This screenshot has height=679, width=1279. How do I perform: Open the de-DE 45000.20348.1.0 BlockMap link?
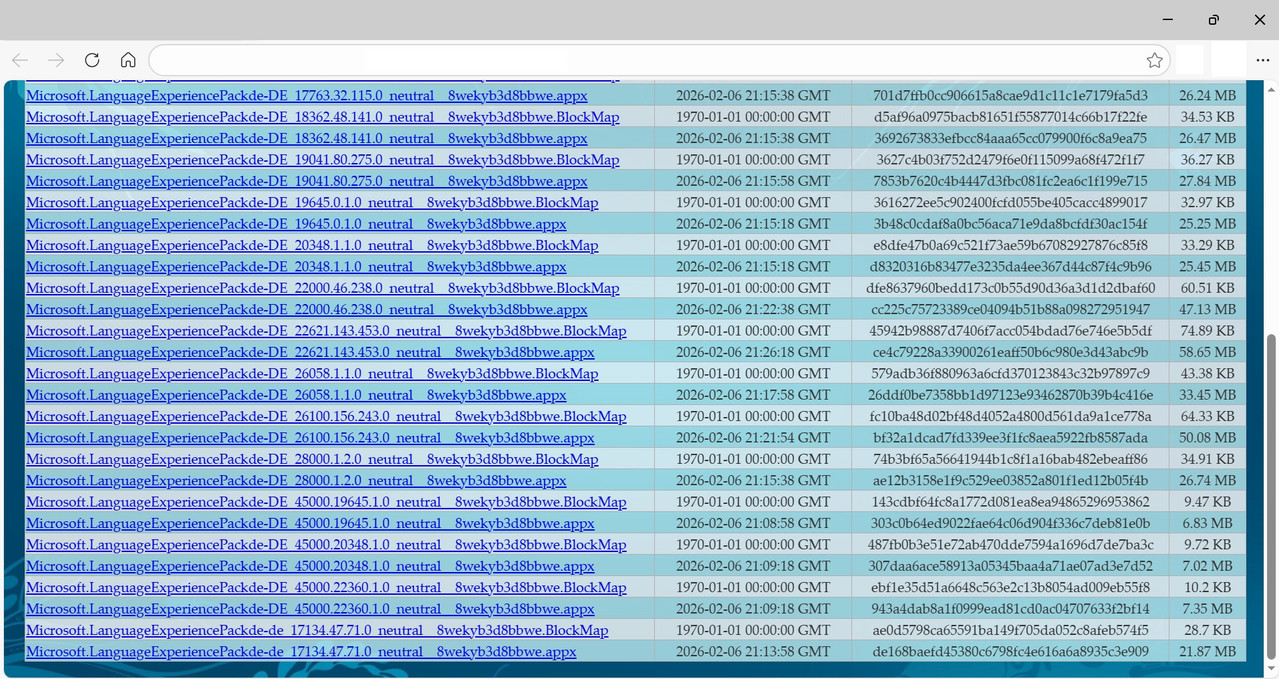(x=326, y=545)
